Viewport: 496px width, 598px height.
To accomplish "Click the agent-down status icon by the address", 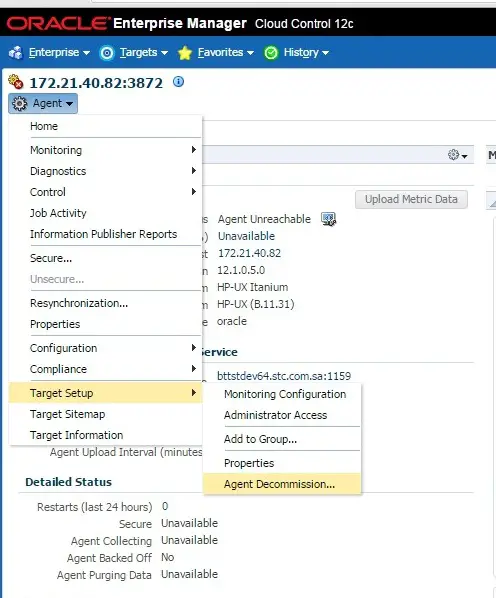I will pyautogui.click(x=16, y=82).
